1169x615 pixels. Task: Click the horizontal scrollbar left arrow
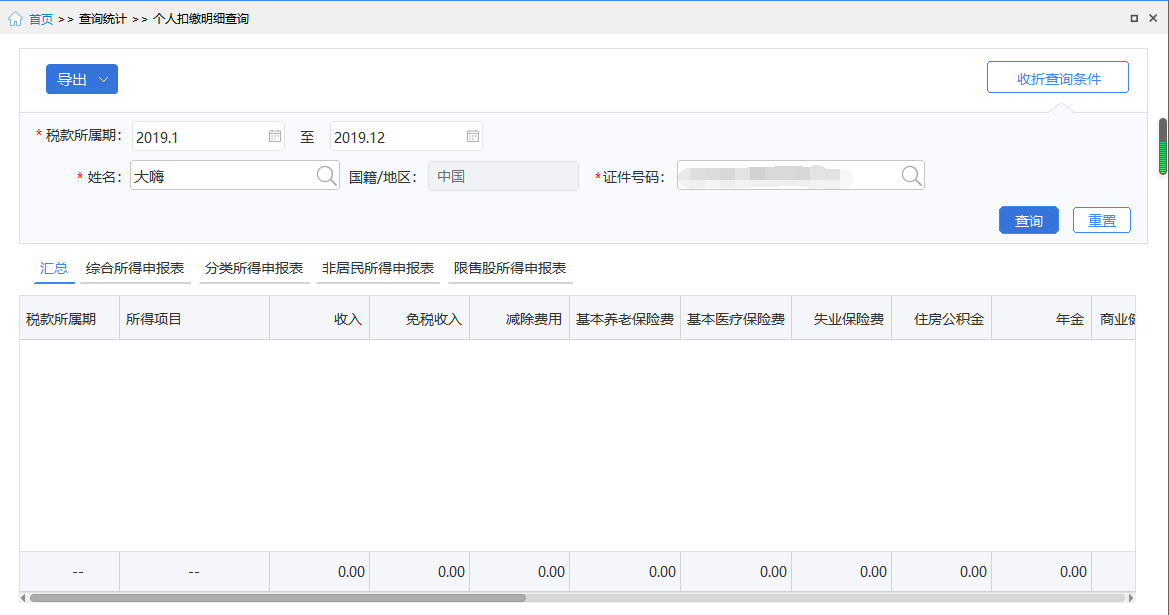click(23, 598)
